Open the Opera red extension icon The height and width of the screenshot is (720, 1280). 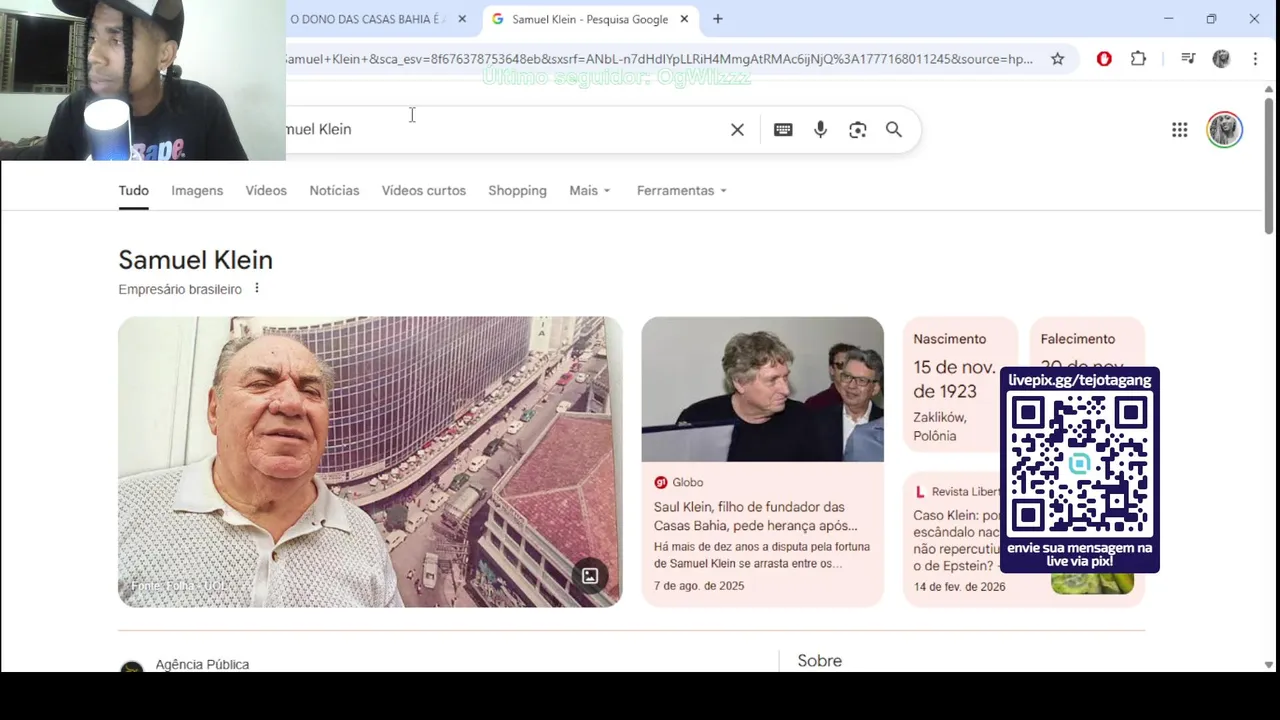(x=1104, y=59)
